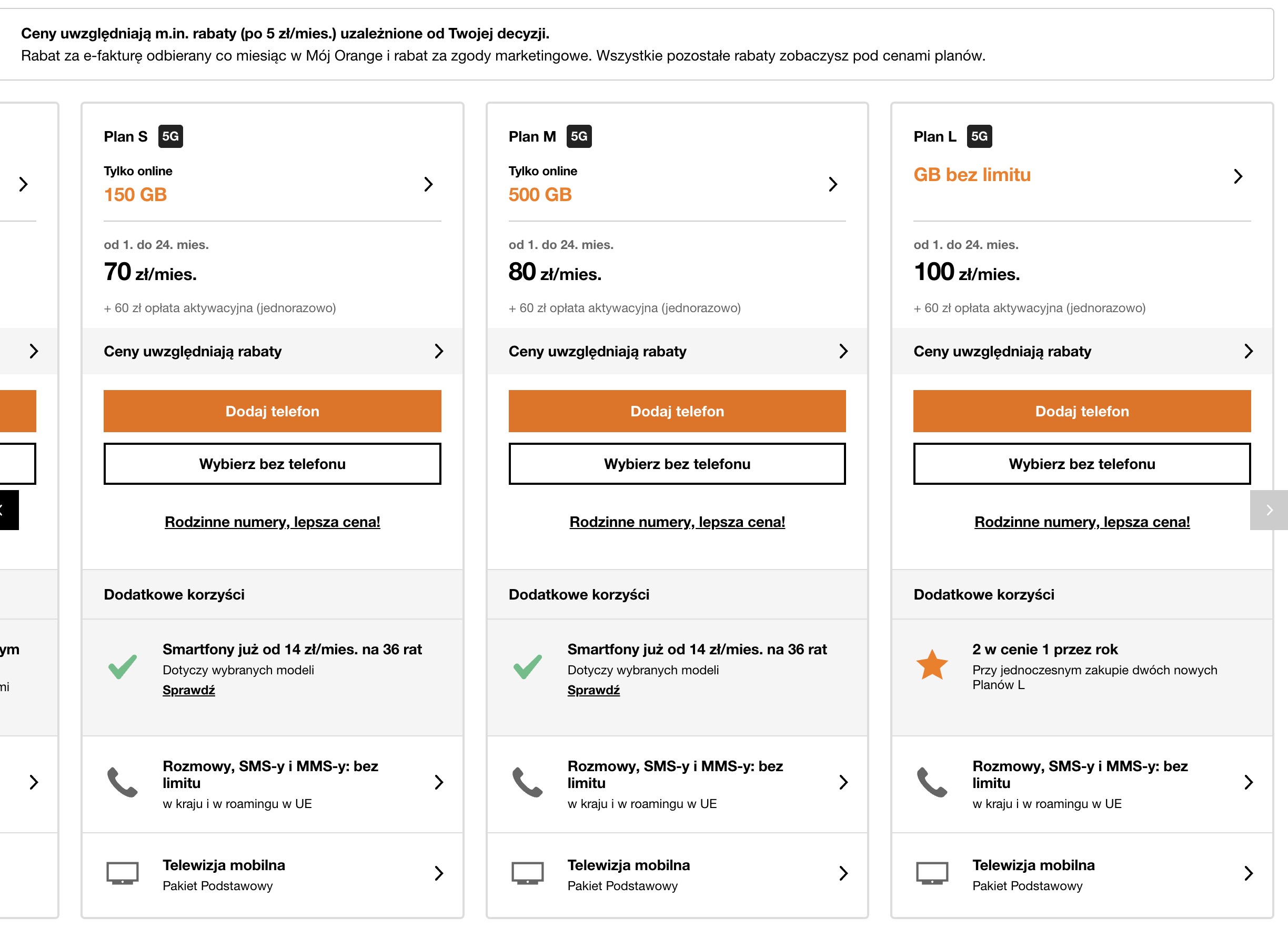Click the 5G badge on Plan S

(170, 136)
